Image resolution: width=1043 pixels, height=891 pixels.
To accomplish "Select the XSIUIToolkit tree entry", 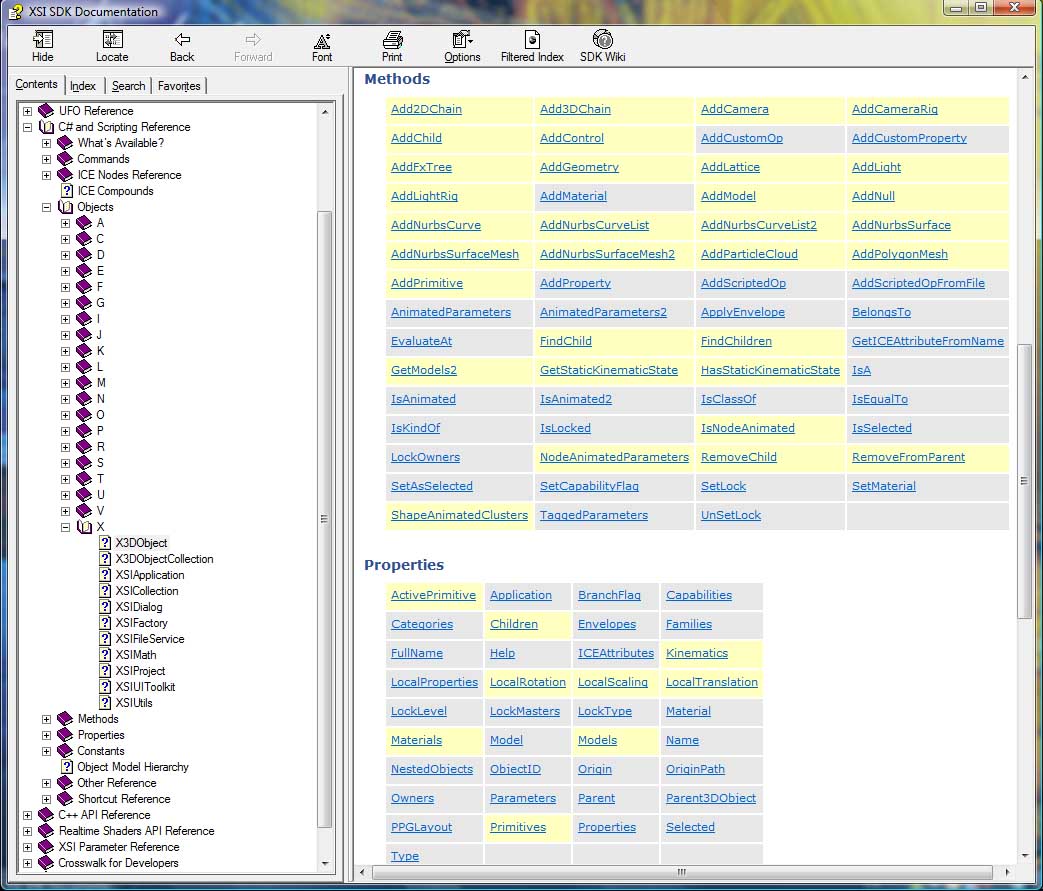I will 146,687.
